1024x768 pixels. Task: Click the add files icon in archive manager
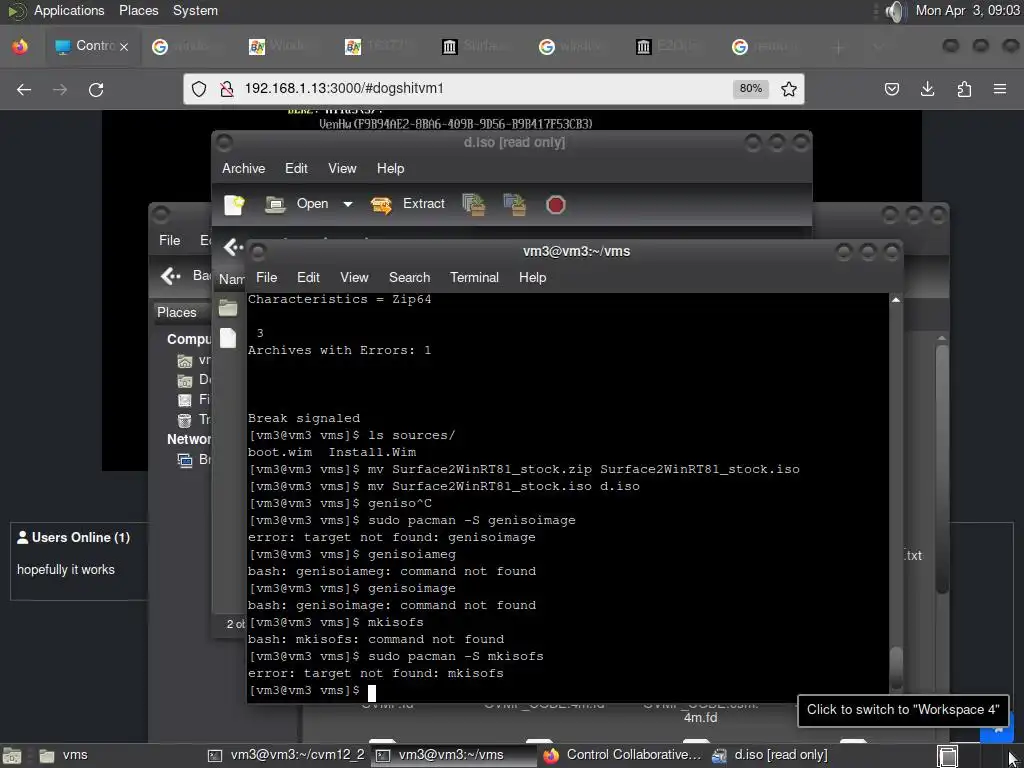click(x=473, y=204)
